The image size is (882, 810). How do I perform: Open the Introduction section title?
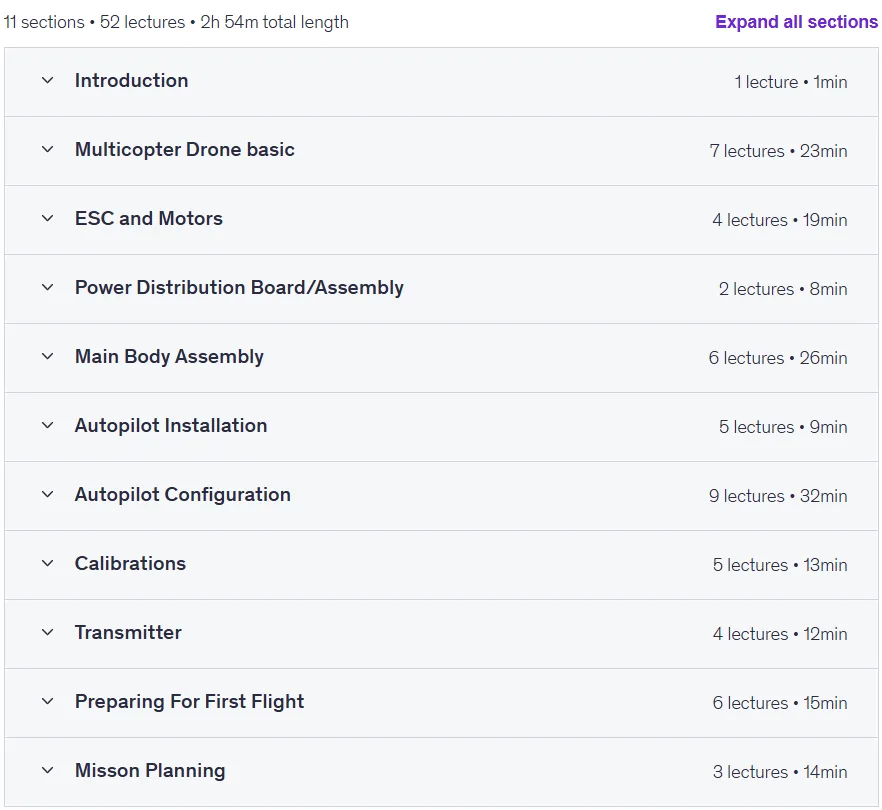132,80
